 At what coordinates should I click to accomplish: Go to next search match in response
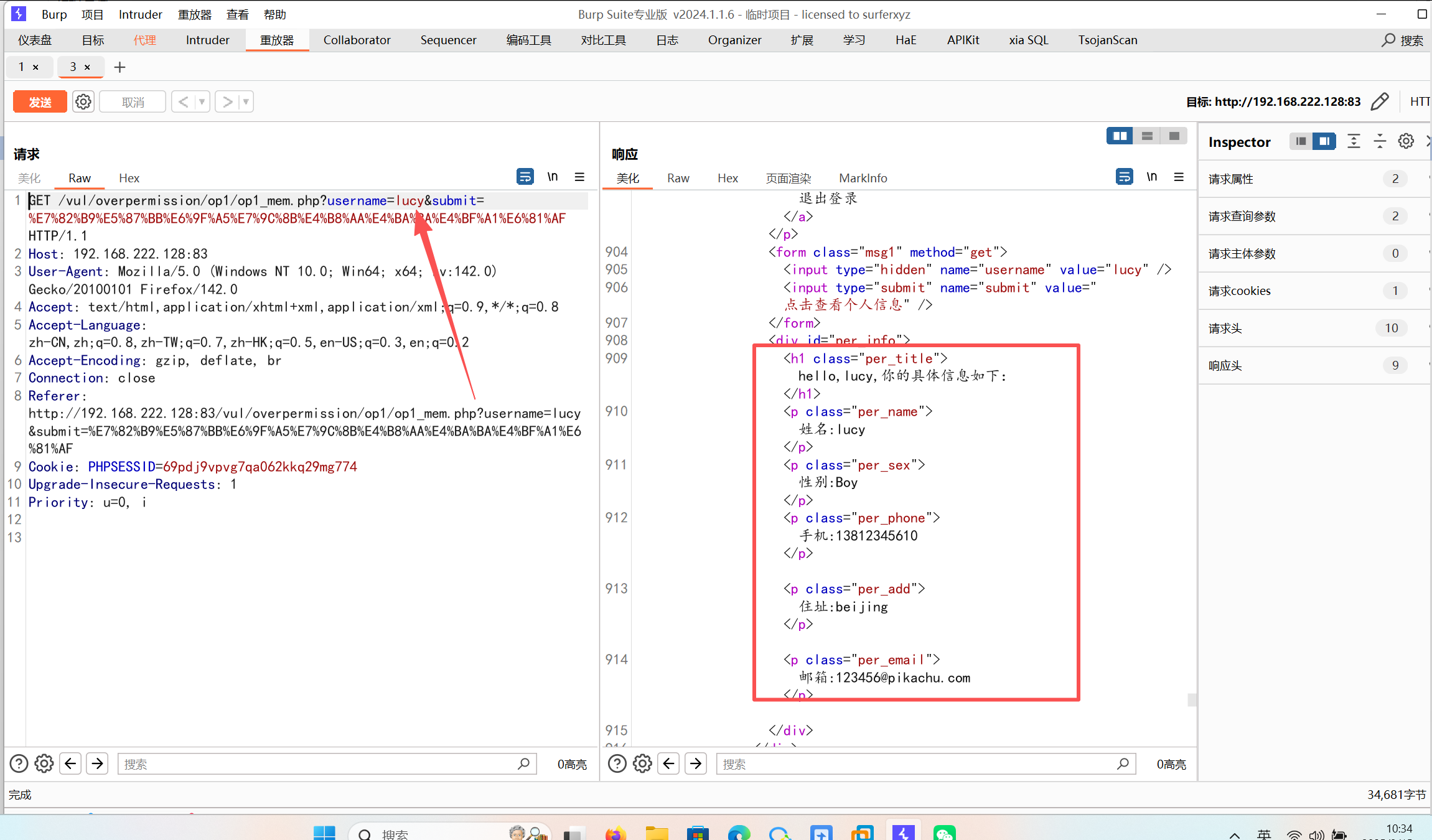[x=696, y=763]
